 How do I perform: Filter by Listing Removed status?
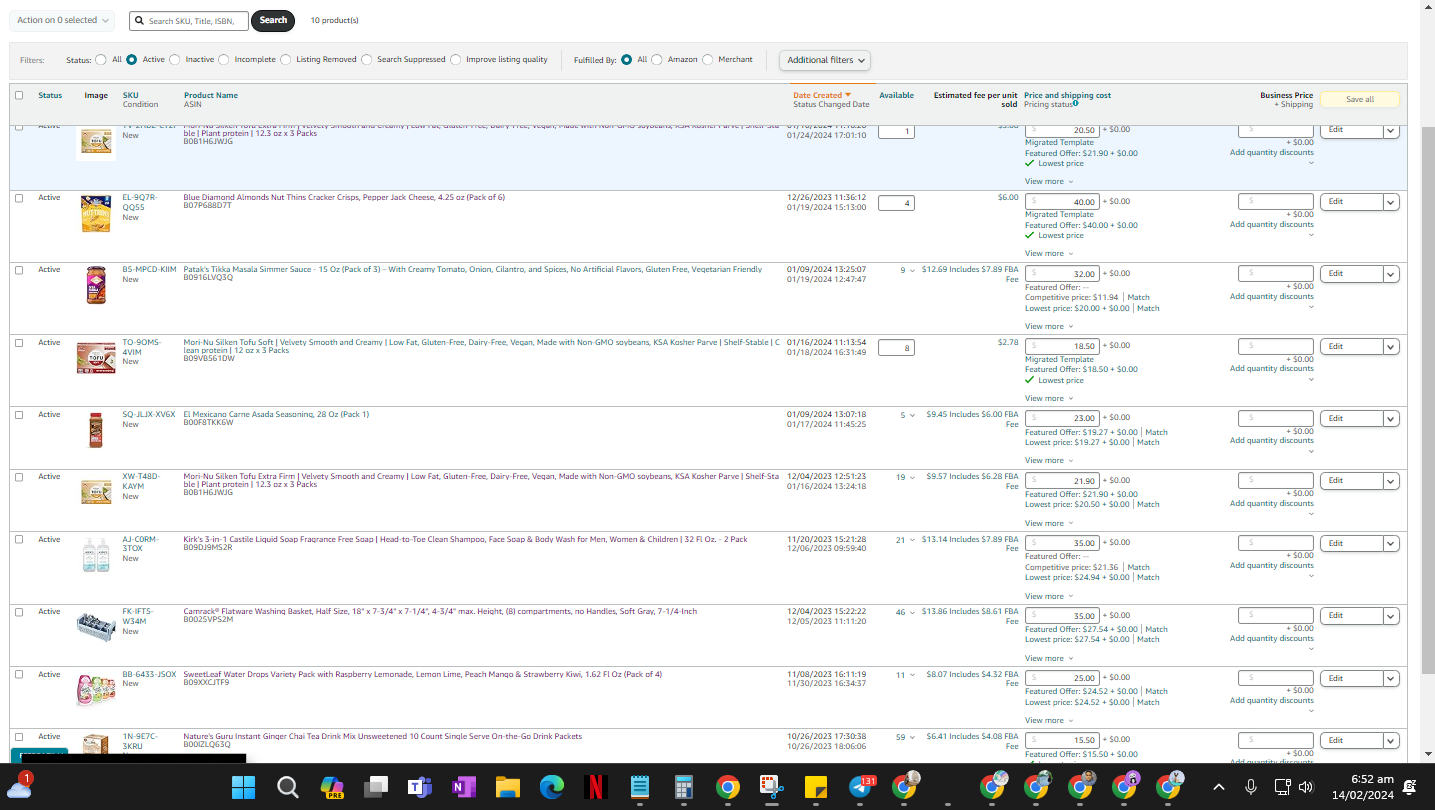(x=286, y=60)
